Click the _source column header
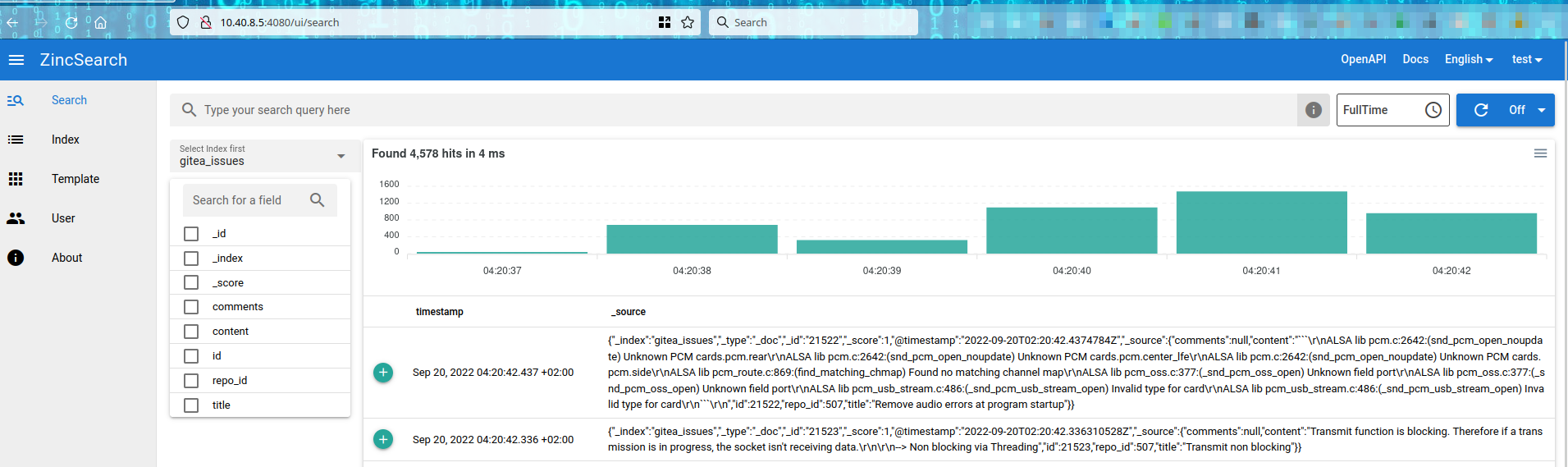Screen dimensions: 1568x467 coord(629,312)
